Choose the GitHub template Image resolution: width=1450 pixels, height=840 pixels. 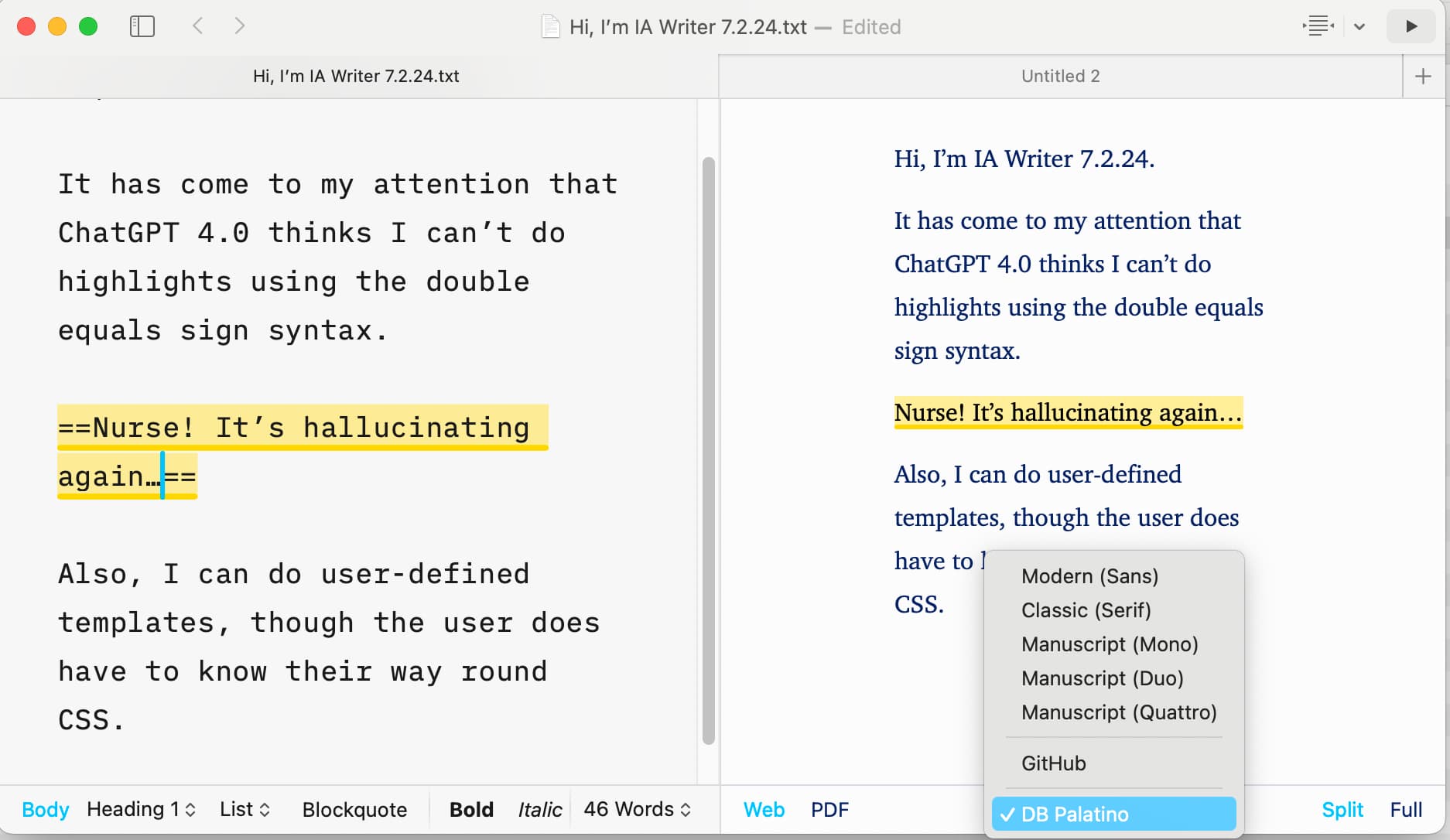1053,763
